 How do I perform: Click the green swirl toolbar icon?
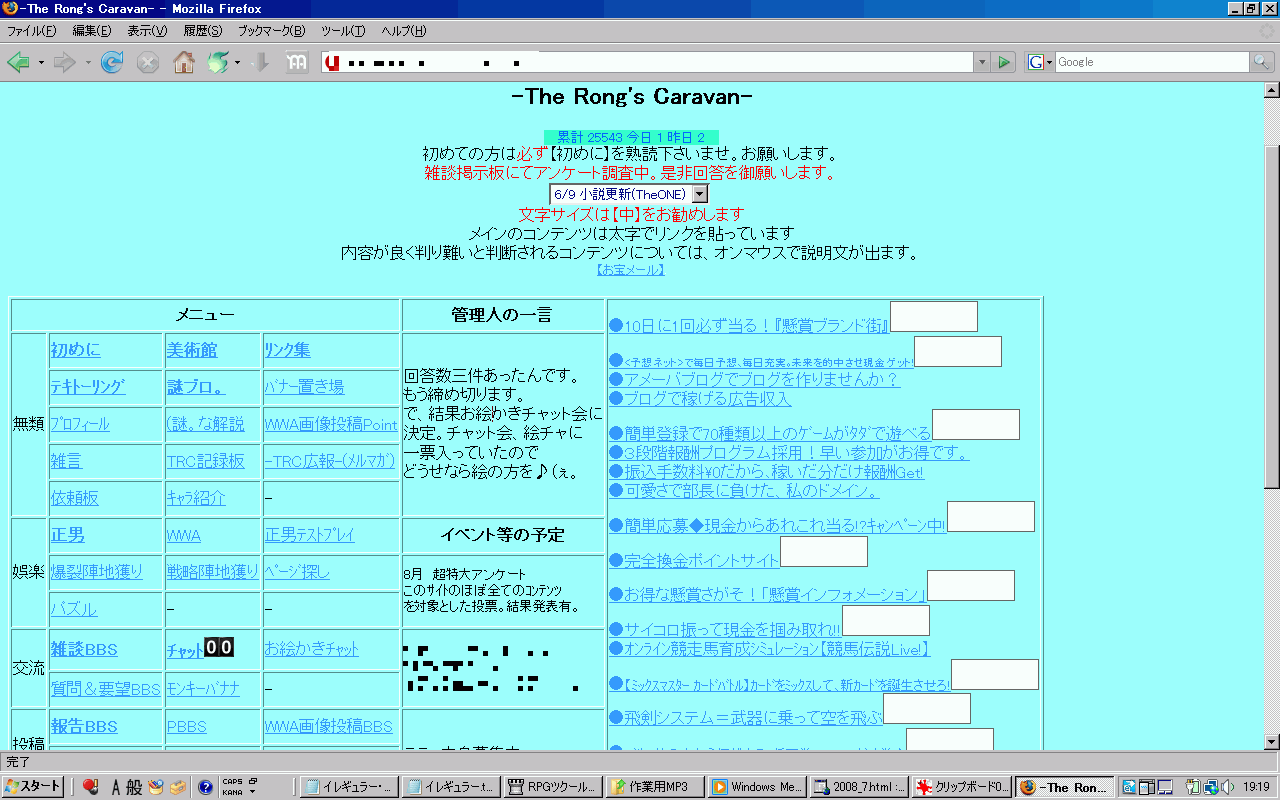(x=217, y=63)
